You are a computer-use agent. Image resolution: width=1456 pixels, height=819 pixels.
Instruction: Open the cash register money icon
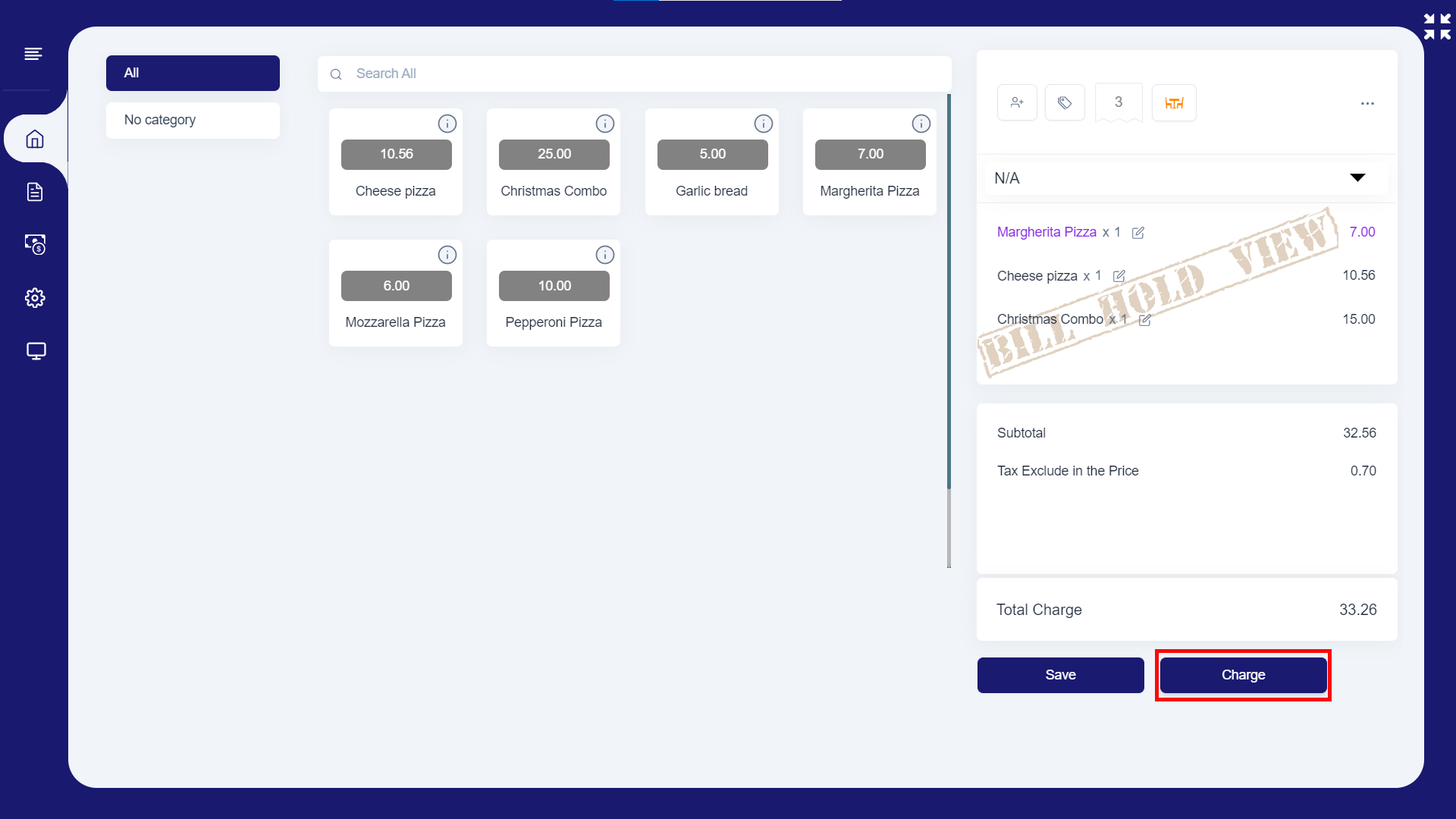click(x=35, y=244)
